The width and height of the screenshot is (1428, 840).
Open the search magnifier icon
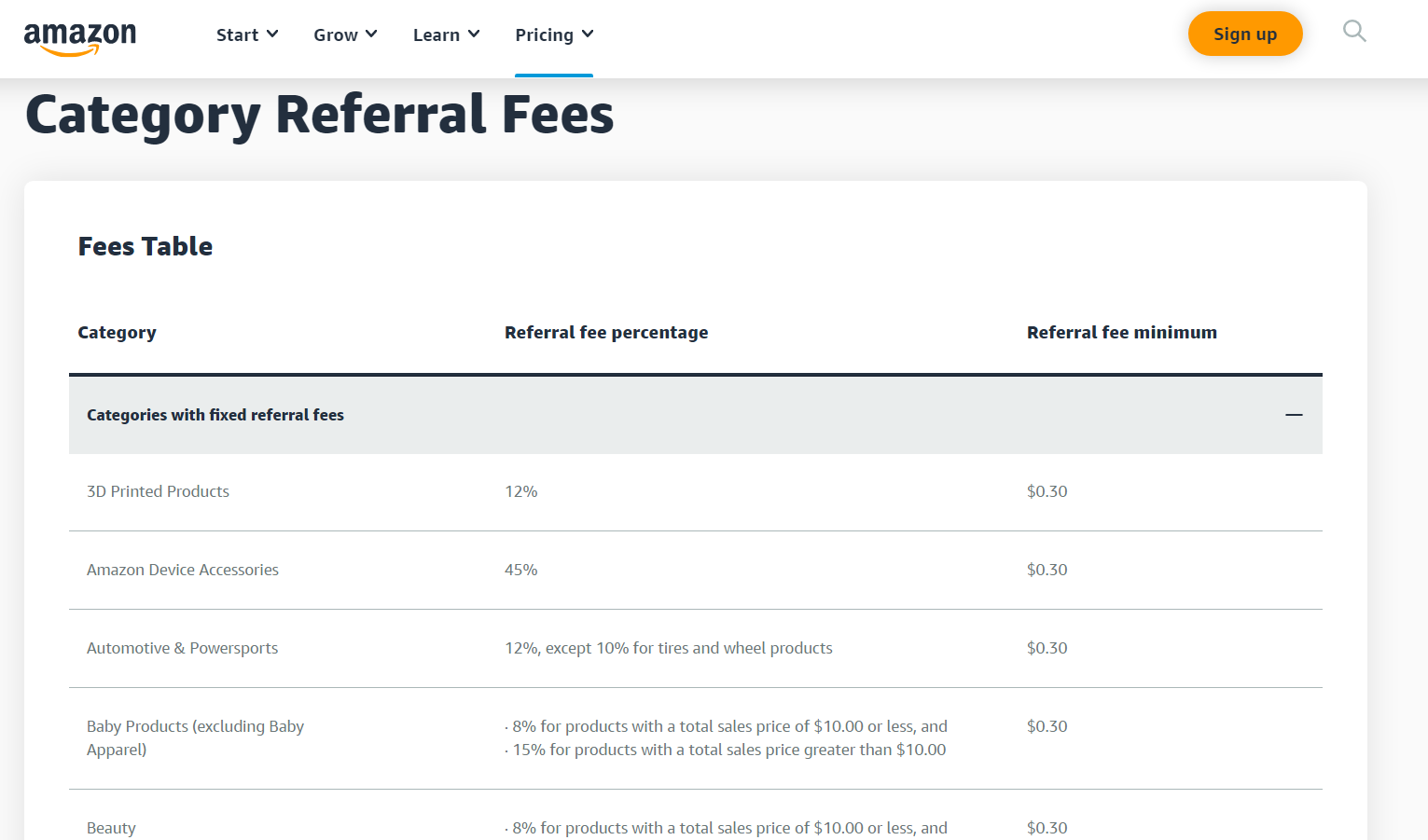pos(1354,33)
